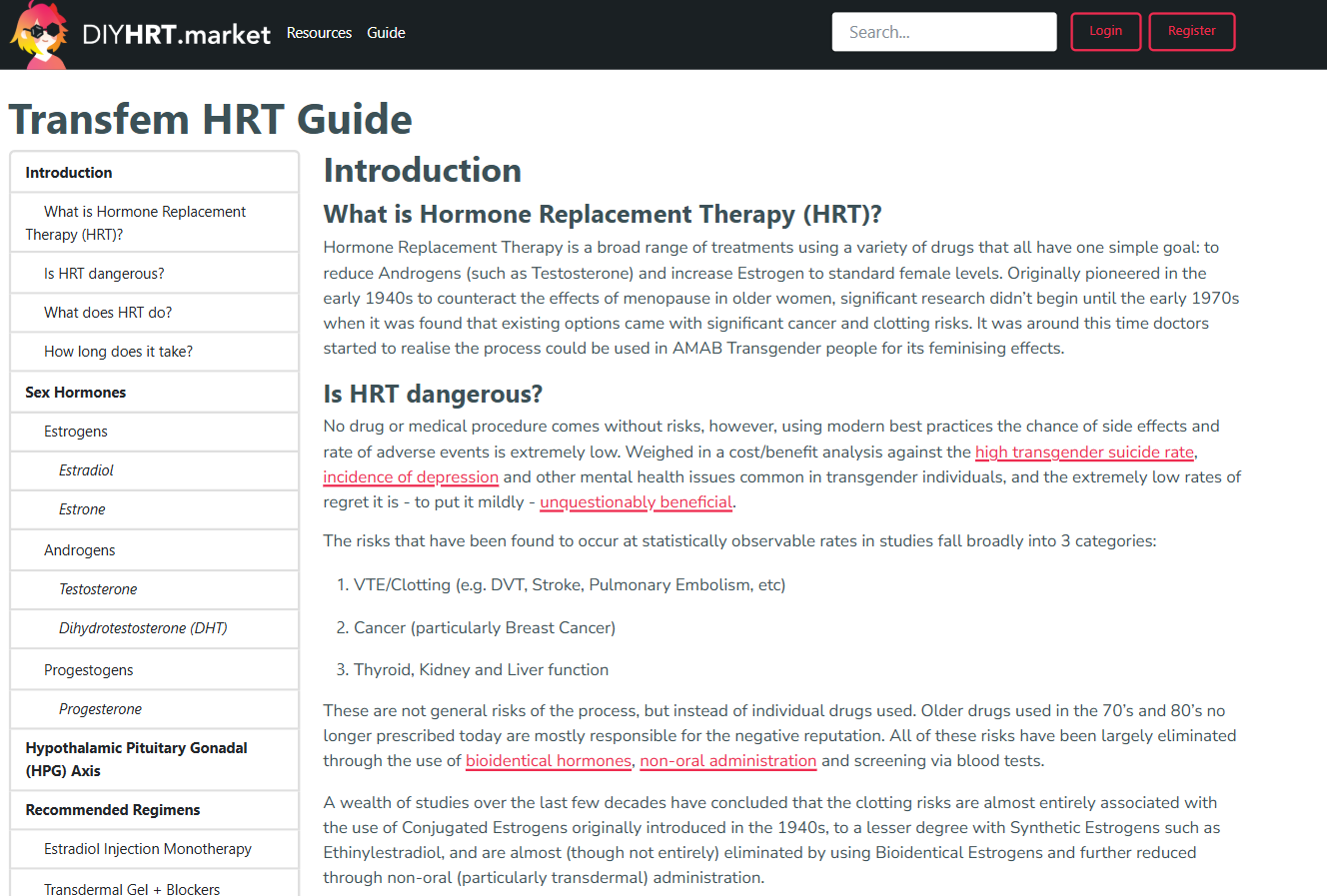The height and width of the screenshot is (896, 1327).
Task: Select Sex Hormones in the sidebar
Action: pyautogui.click(x=76, y=393)
